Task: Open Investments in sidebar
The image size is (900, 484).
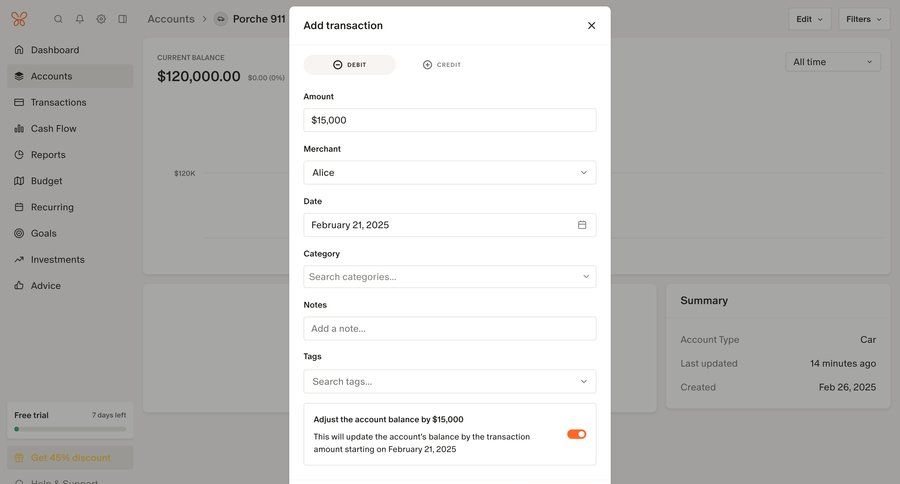Action: tap(70, 260)
